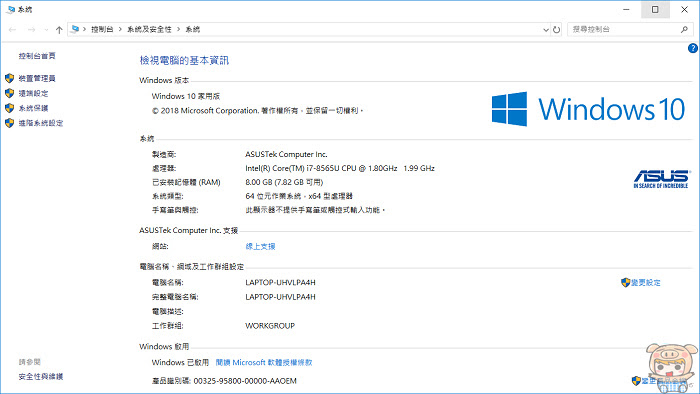Select WORKGROUP value text
This screenshot has height=394, width=700.
(x=270, y=326)
